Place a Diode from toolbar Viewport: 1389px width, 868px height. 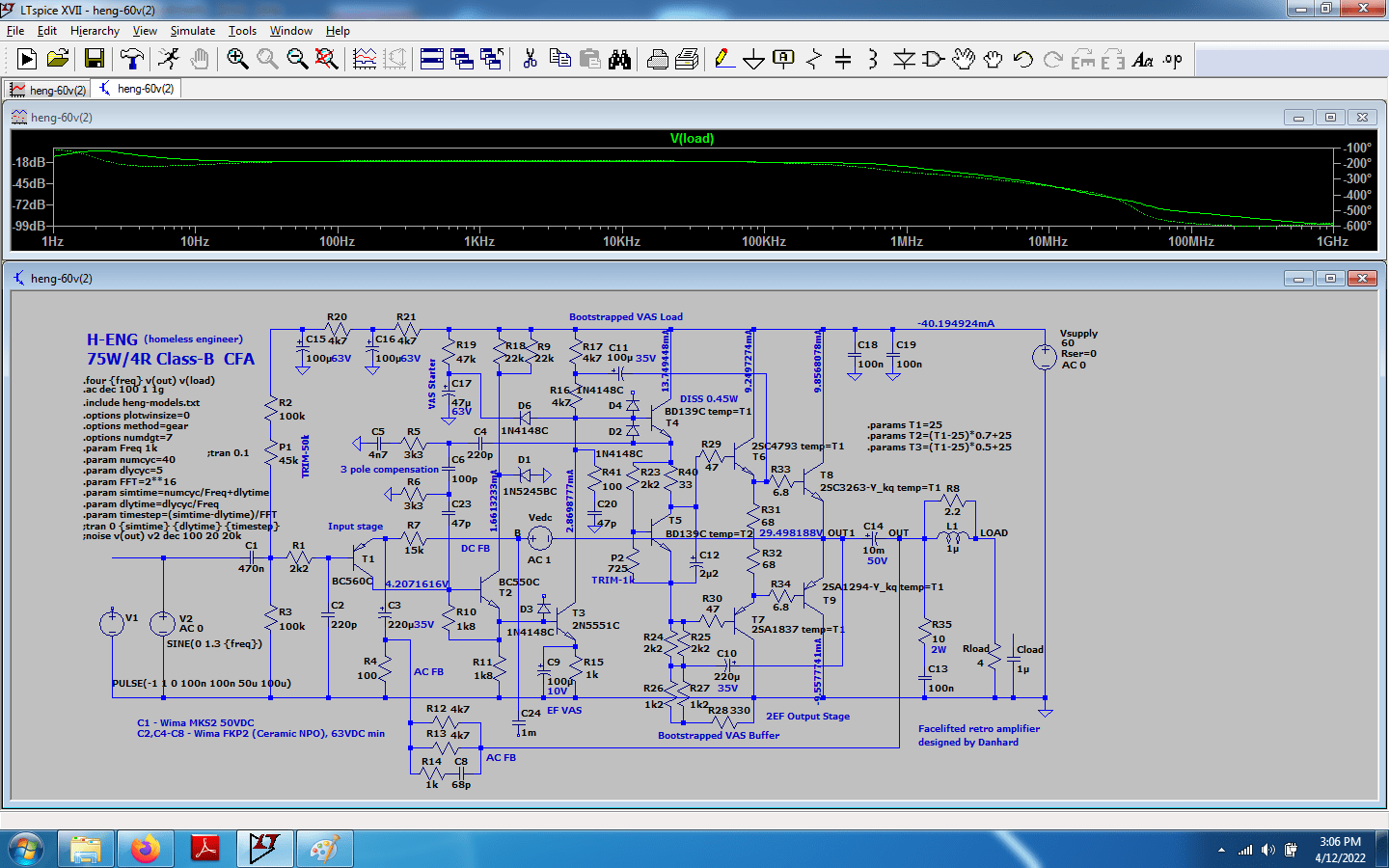(x=904, y=60)
